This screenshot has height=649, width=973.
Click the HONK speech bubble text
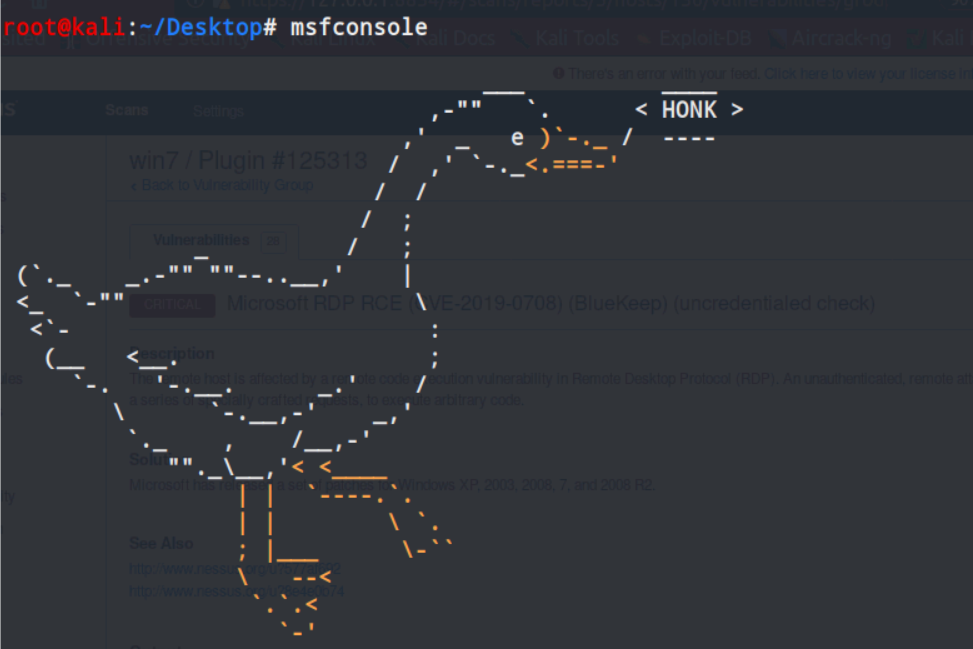(x=689, y=110)
